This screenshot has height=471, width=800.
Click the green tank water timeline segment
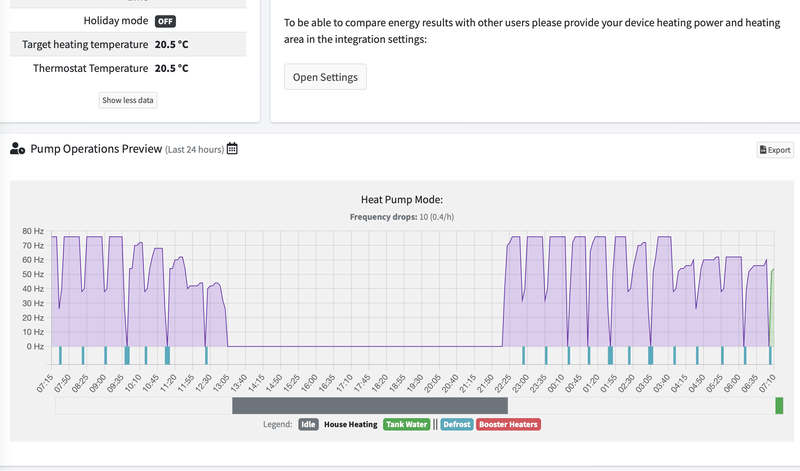779,406
